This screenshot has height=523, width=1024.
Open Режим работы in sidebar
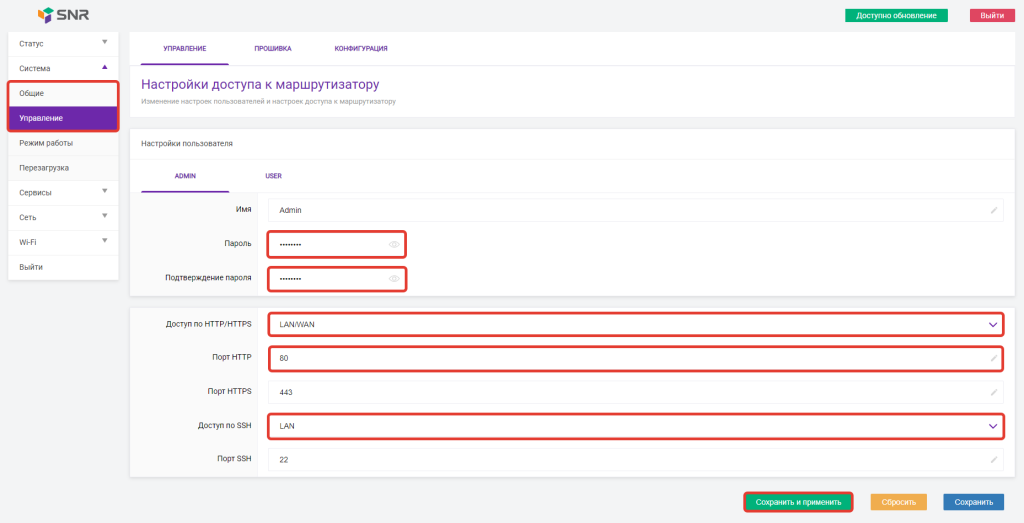[x=63, y=143]
